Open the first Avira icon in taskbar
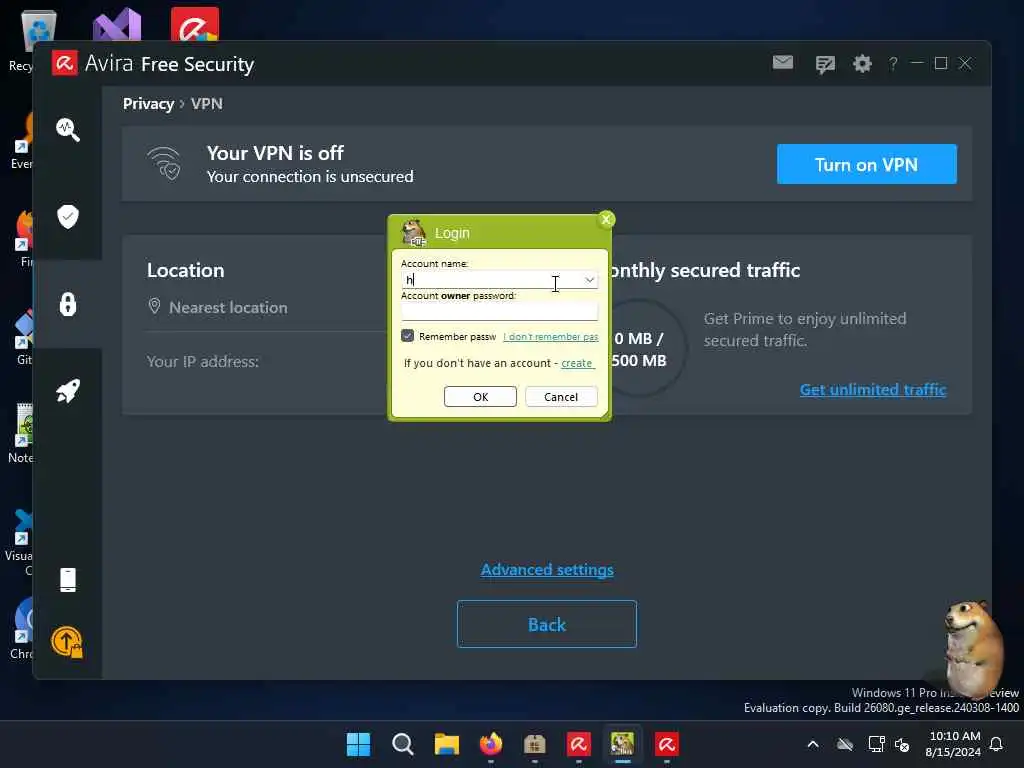This screenshot has width=1024, height=768. [579, 744]
